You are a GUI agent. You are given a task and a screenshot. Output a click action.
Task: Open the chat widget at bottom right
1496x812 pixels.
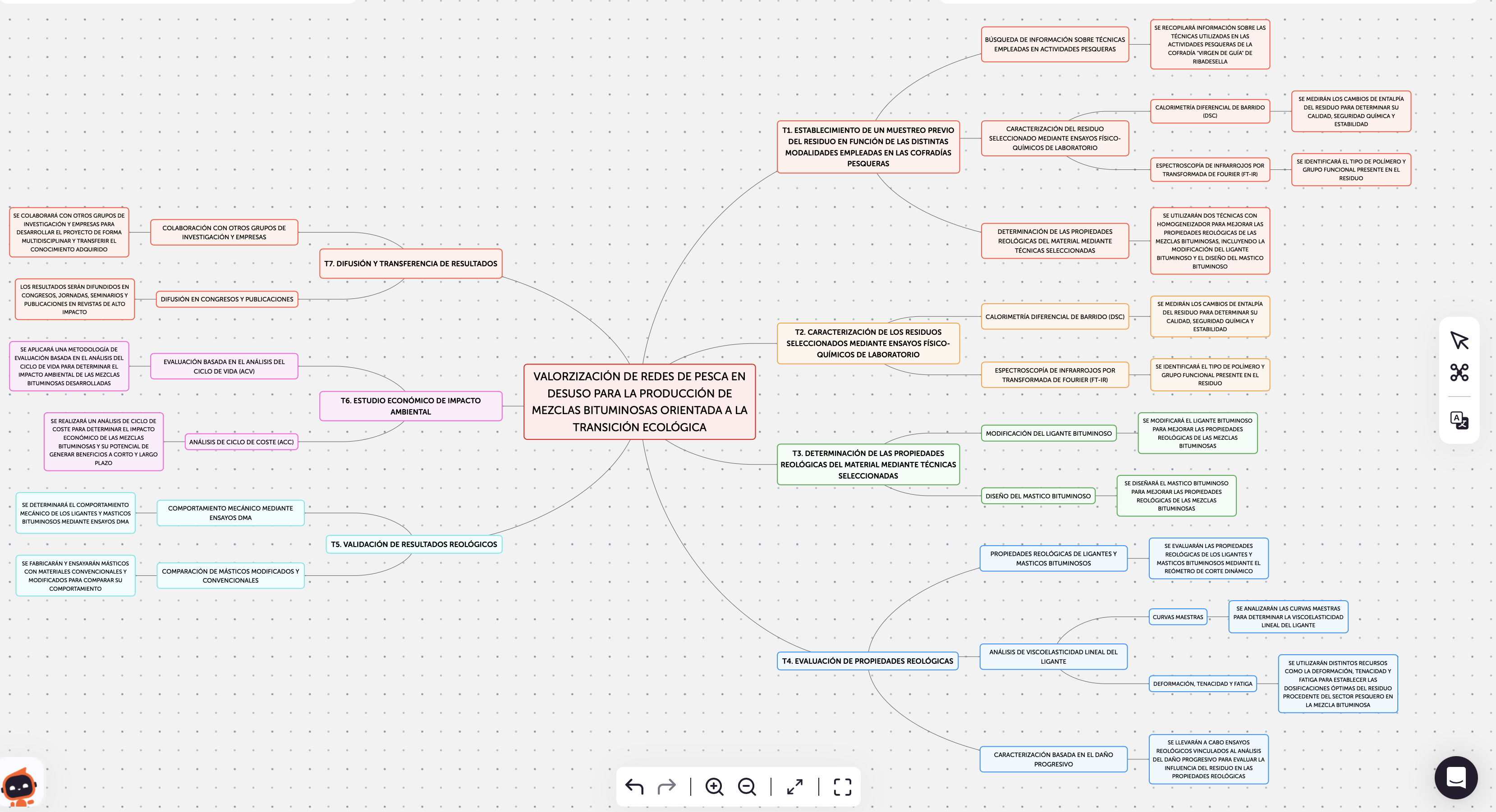(x=1455, y=777)
